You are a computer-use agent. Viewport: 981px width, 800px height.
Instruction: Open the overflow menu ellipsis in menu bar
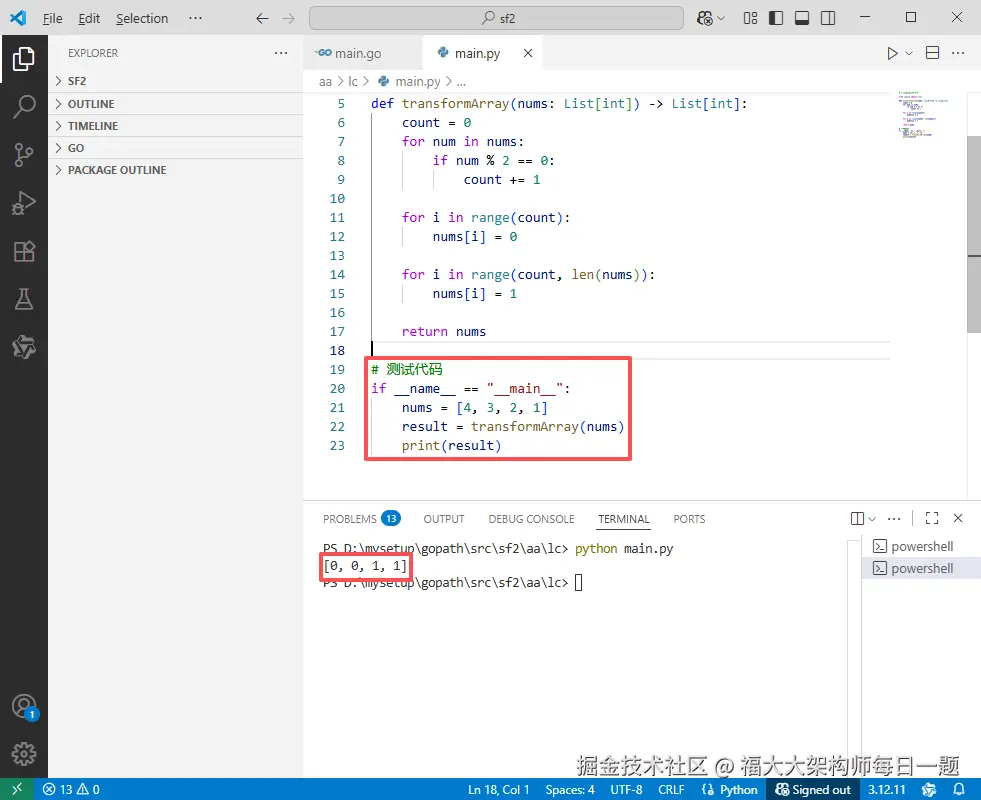pyautogui.click(x=195, y=18)
